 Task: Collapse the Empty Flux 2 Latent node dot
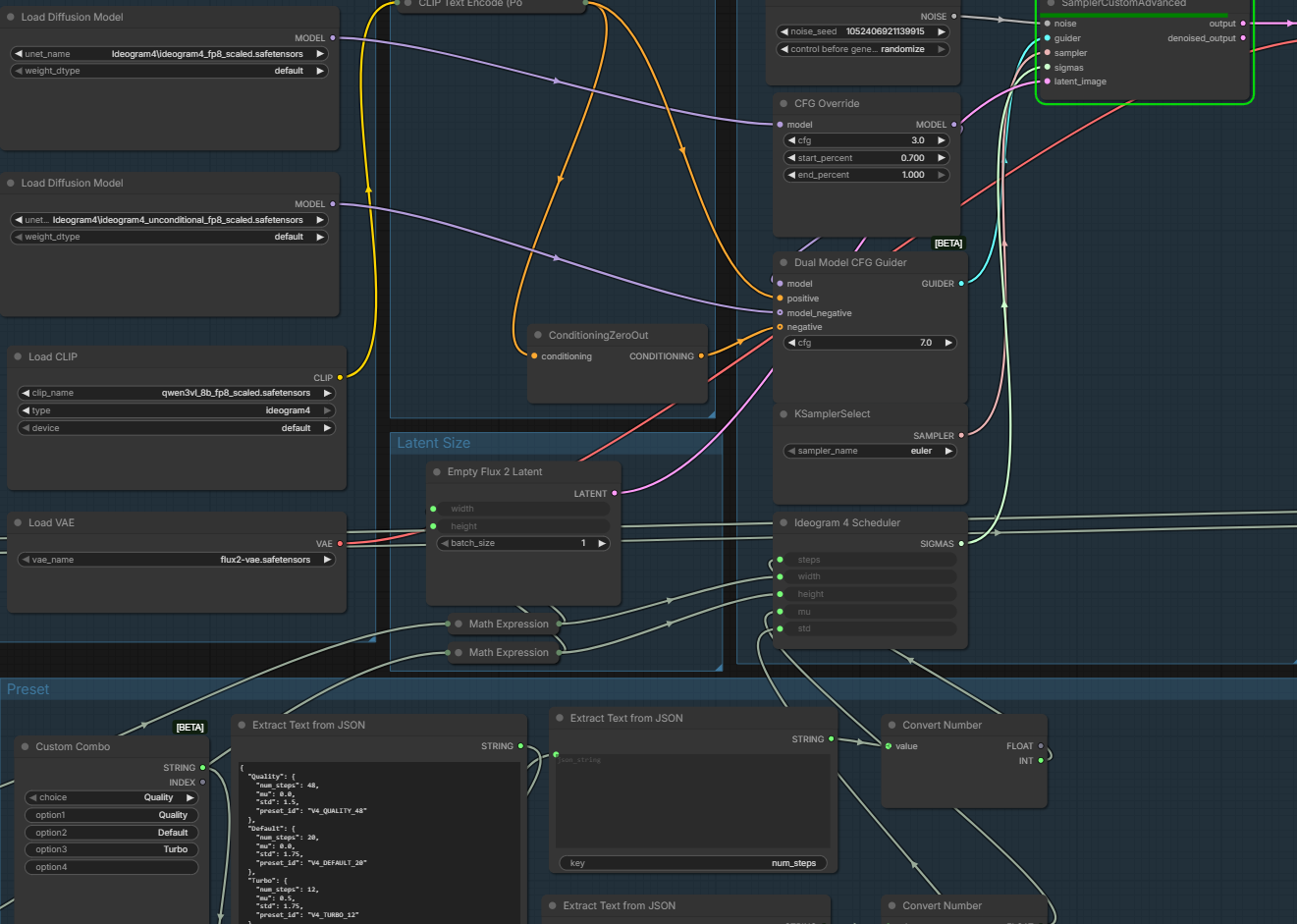(x=437, y=472)
